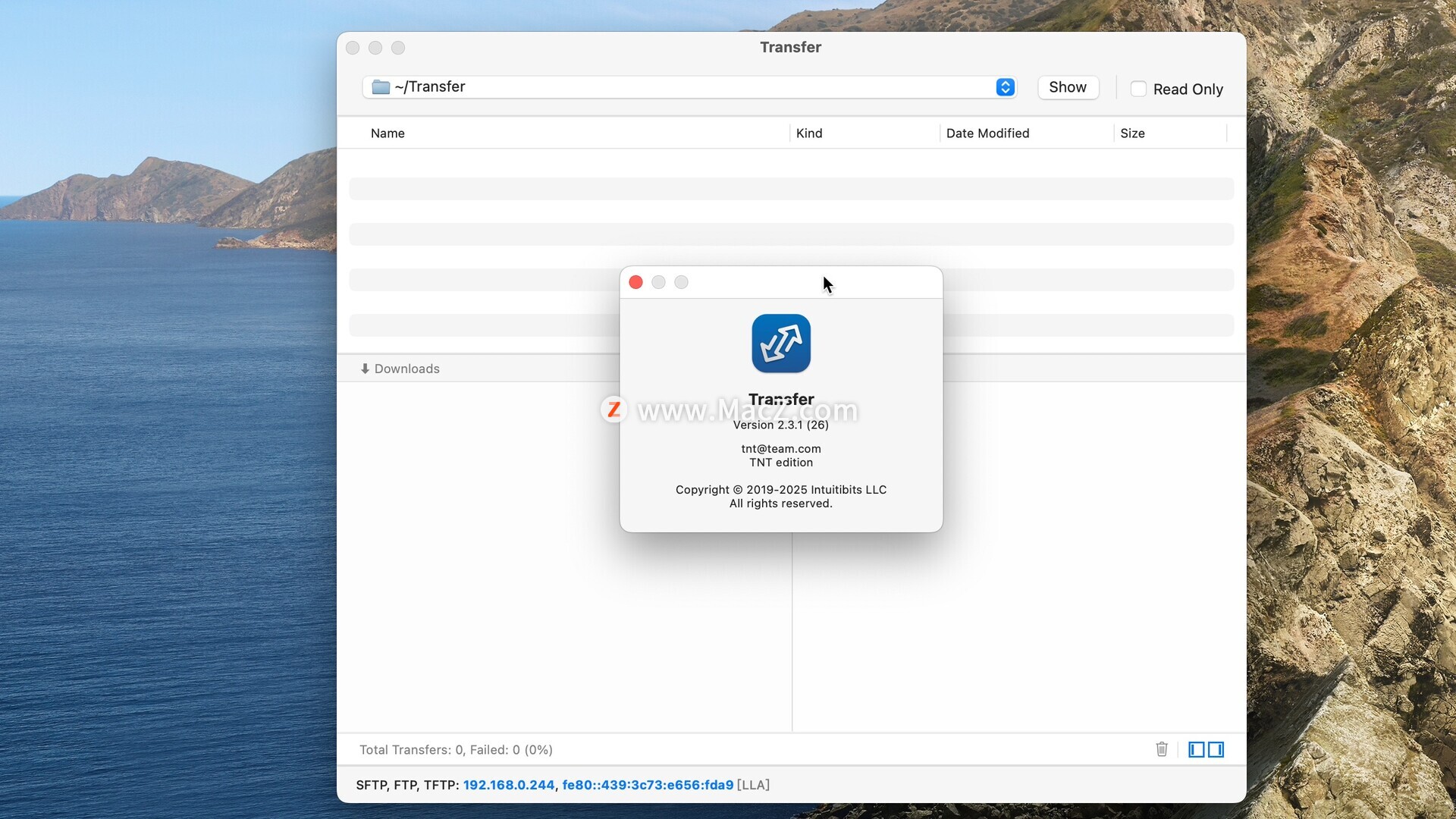Toggle the right pane visibility icon
This screenshot has height=819, width=1456.
(1216, 749)
